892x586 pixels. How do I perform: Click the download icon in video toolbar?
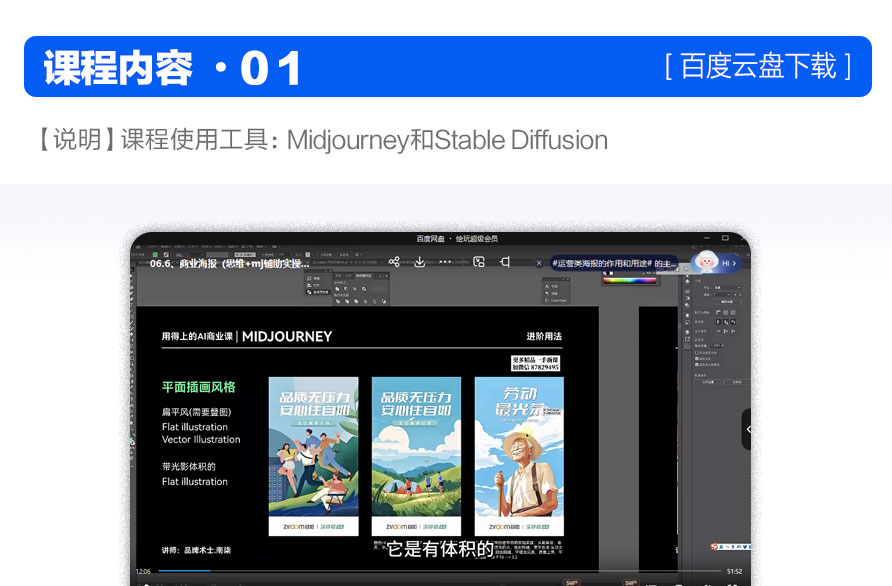(419, 262)
